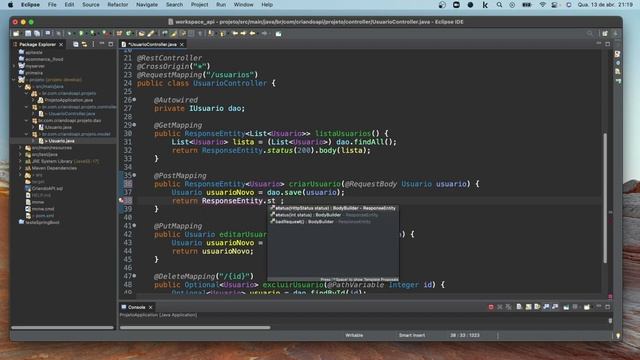
Task: Click Remove All Terminated Launches in Console
Action: pyautogui.click(x=508, y=307)
